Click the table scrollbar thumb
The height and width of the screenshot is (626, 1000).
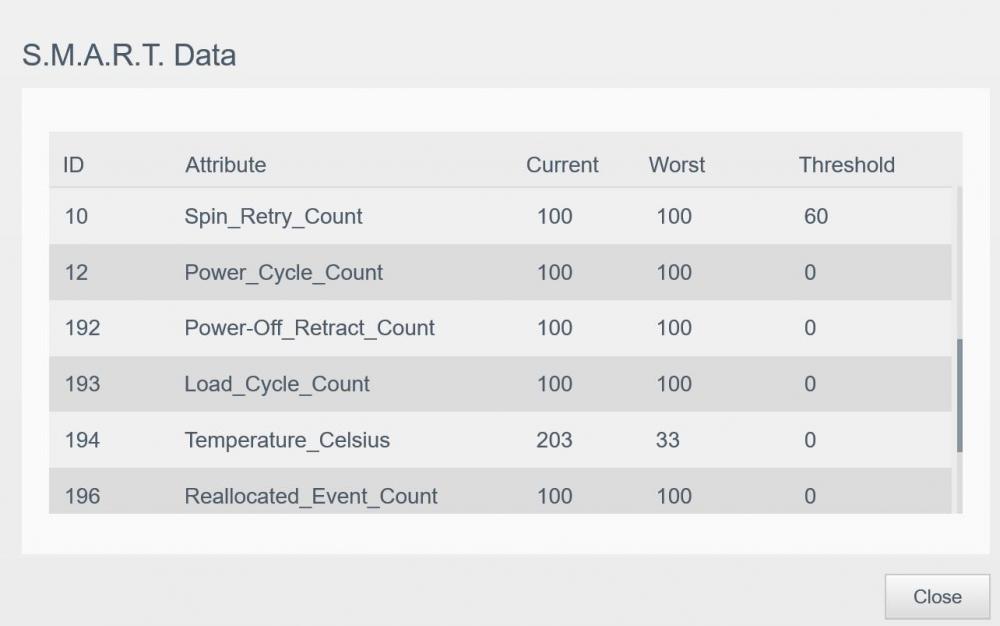pos(960,394)
